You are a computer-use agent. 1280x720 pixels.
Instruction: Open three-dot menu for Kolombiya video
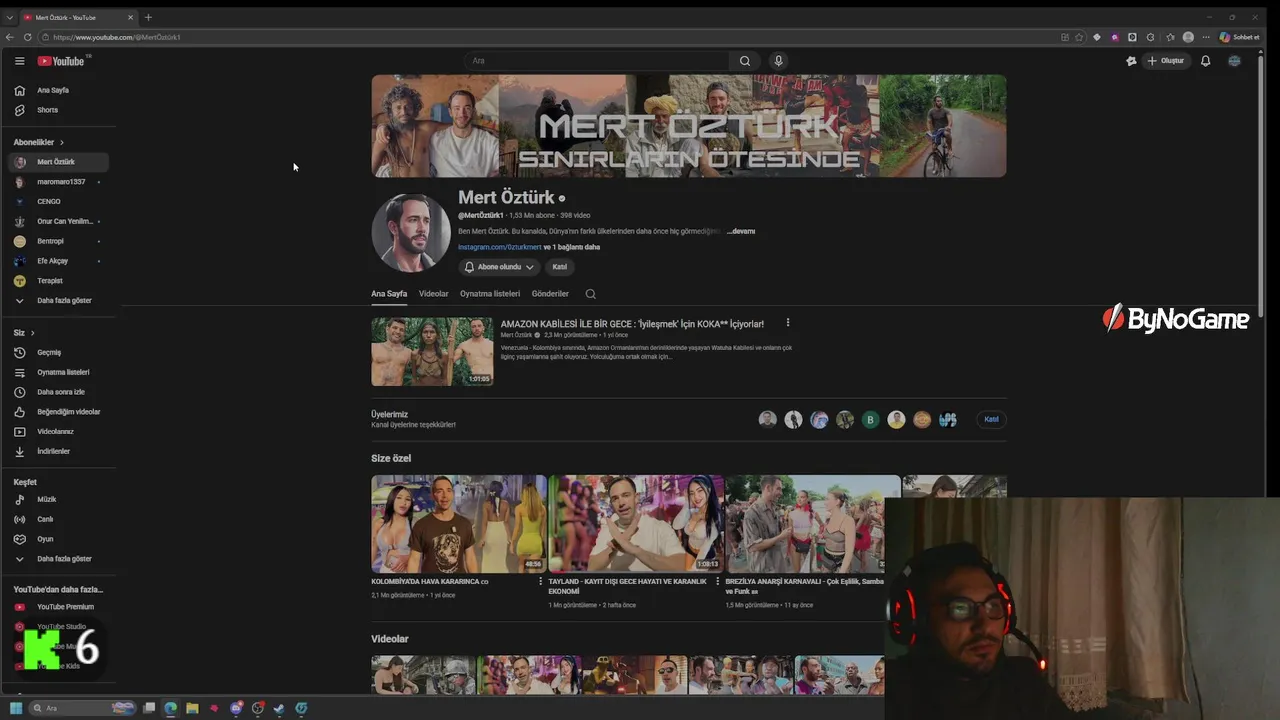click(x=541, y=581)
